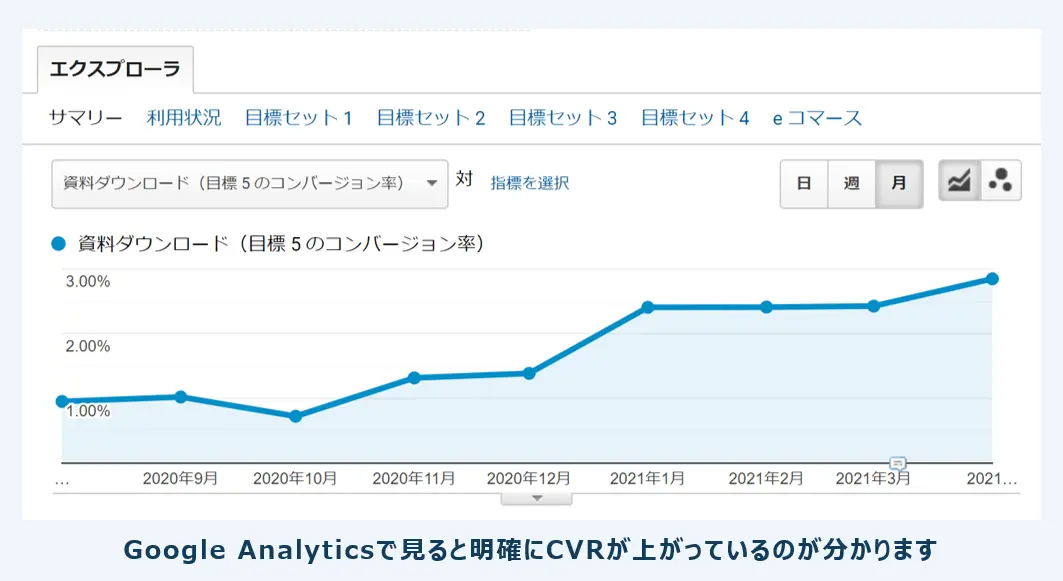This screenshot has width=1063, height=581.
Task: Click 指標を選択 to pick comparison metric
Action: click(x=529, y=183)
